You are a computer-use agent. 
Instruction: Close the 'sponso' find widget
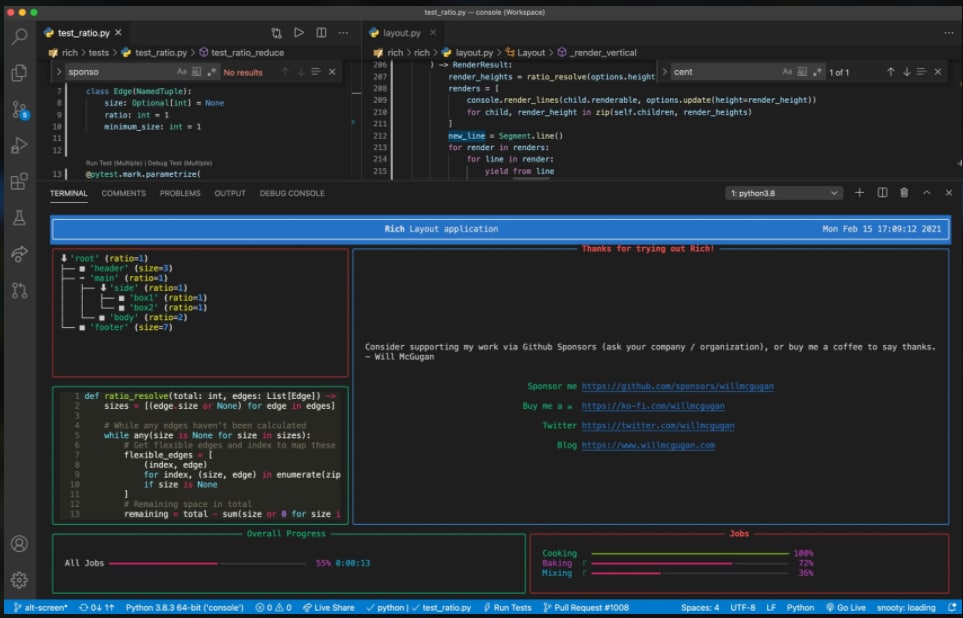coord(332,72)
